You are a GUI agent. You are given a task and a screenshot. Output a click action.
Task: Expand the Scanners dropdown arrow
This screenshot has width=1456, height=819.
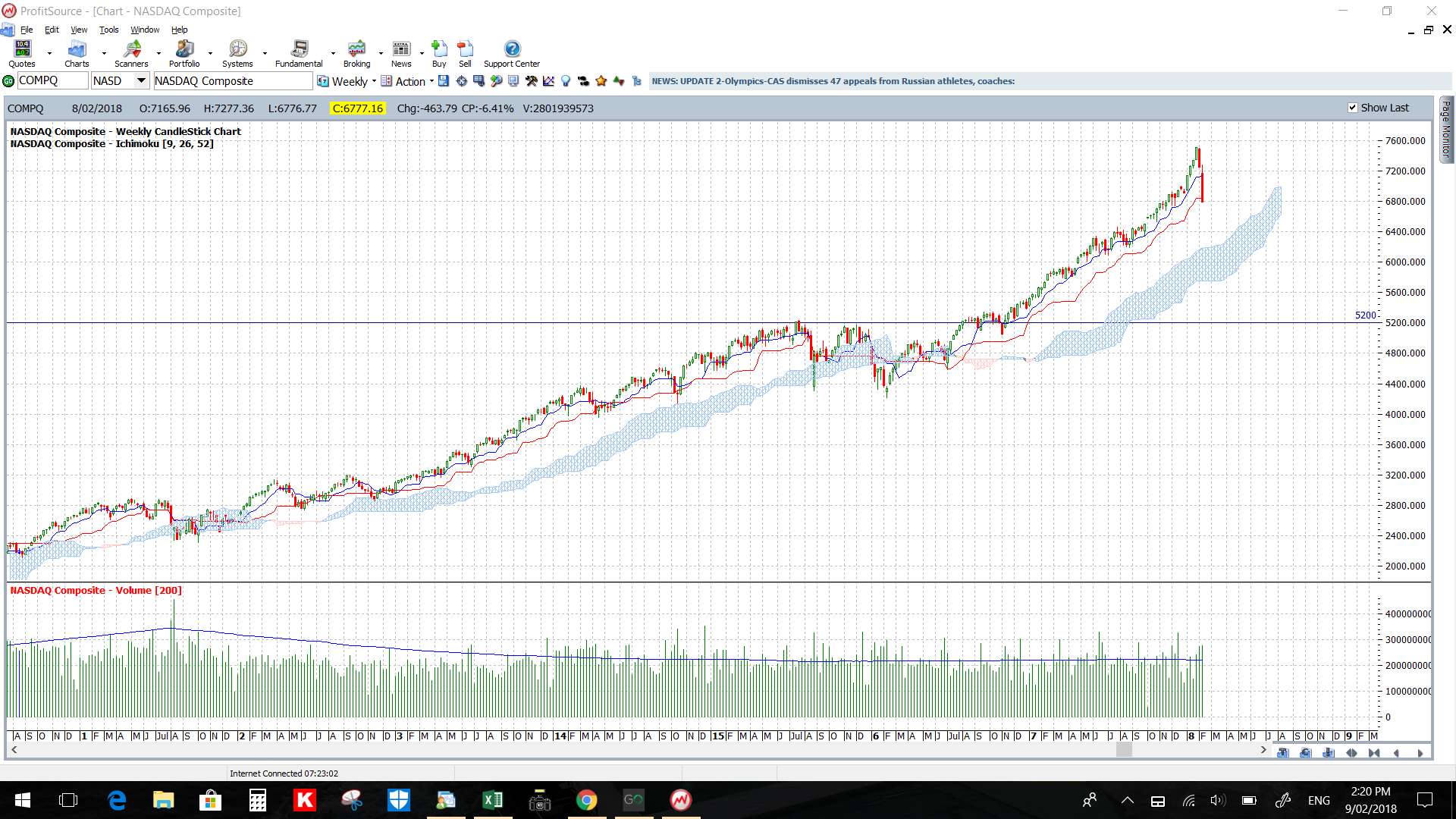click(x=158, y=54)
